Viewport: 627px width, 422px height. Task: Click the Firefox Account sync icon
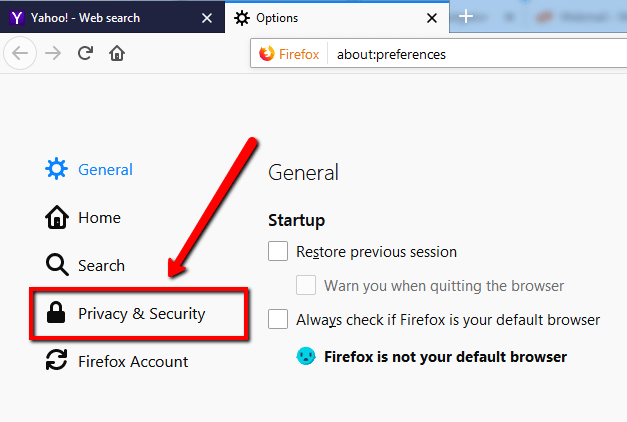(57, 361)
